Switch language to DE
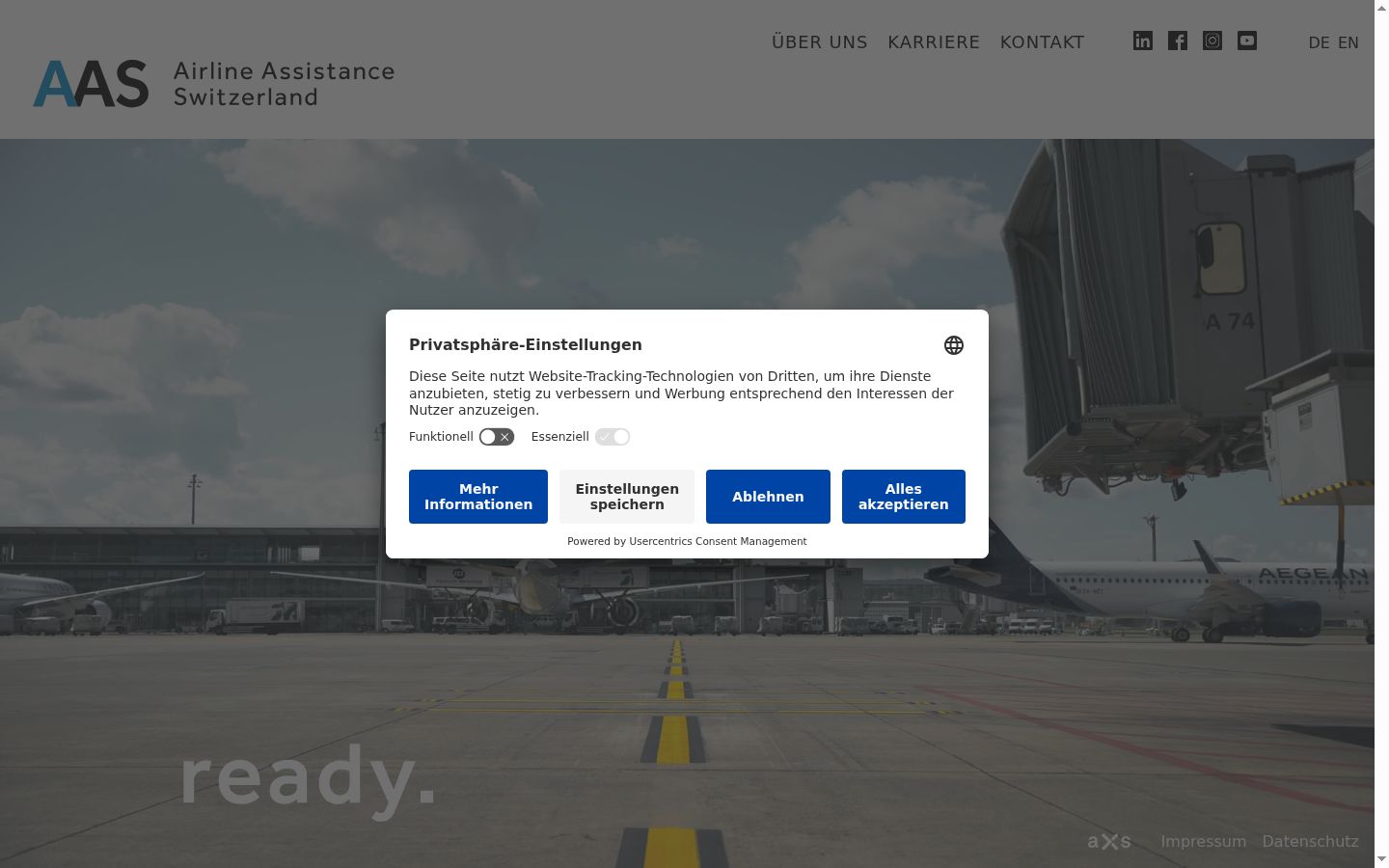 coord(1319,42)
